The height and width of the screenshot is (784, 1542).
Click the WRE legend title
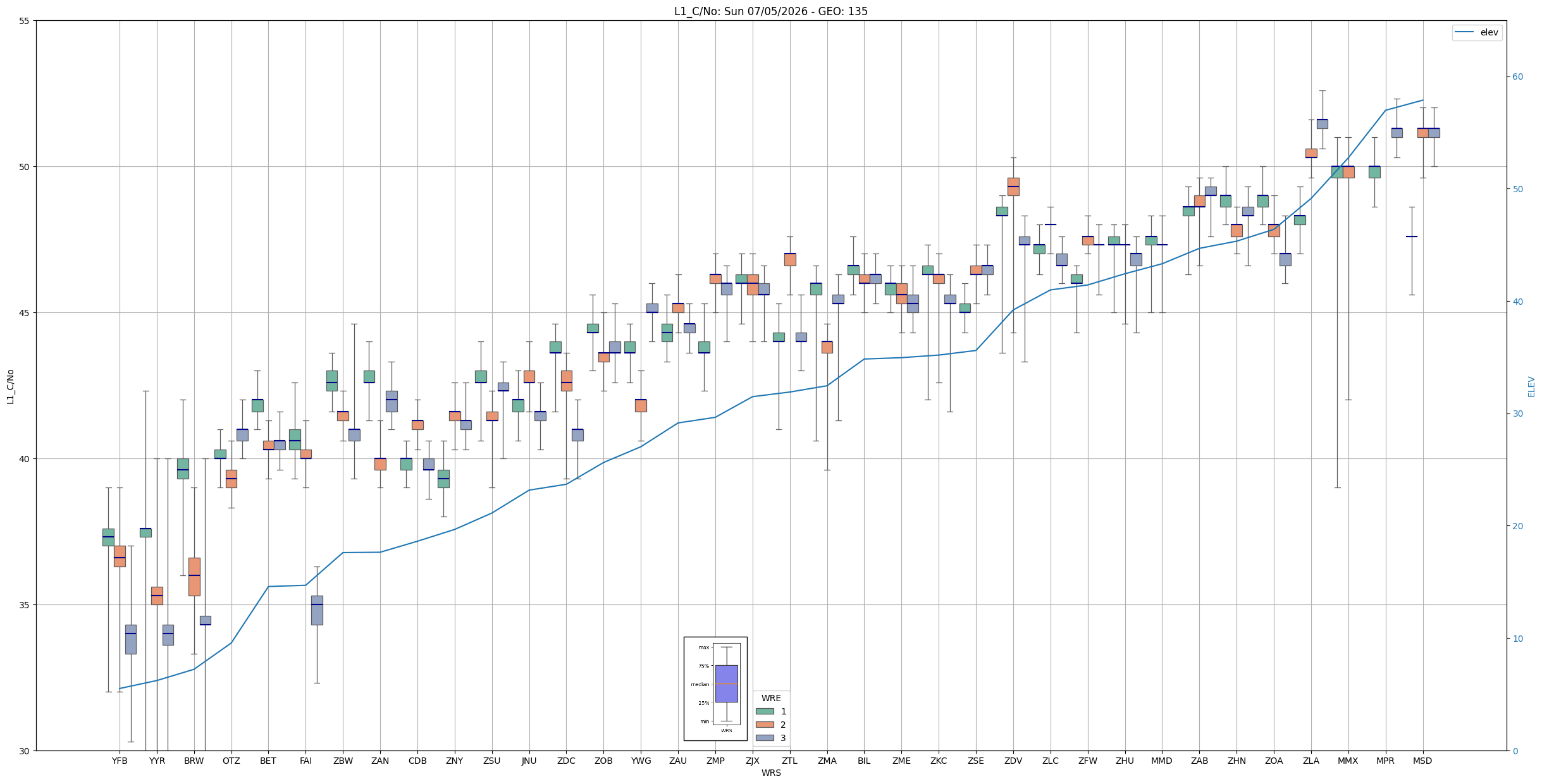(x=771, y=698)
